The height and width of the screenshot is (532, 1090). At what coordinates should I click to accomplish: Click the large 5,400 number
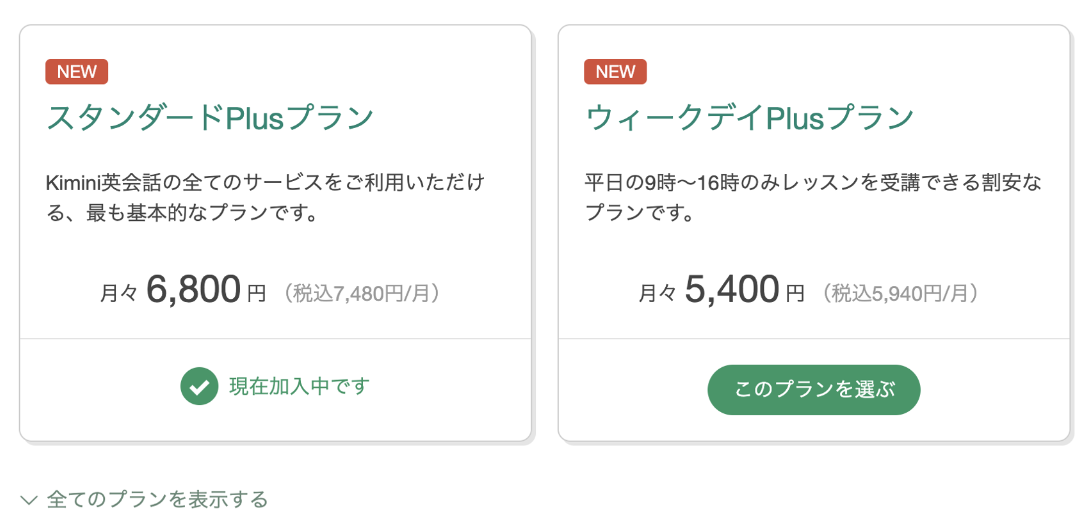point(732,290)
